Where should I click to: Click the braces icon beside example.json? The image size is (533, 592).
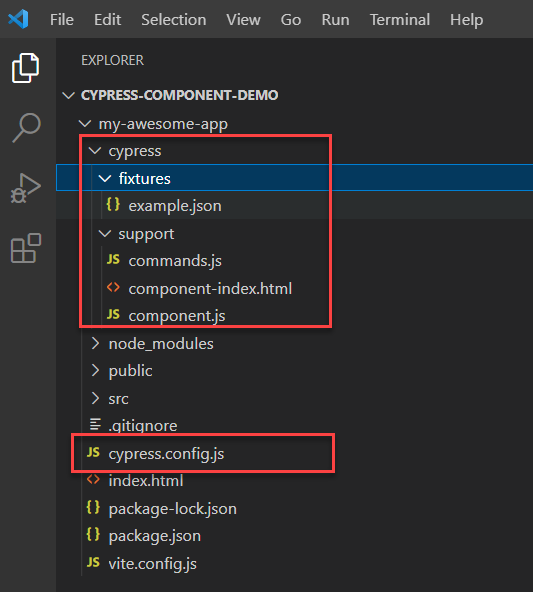113,205
